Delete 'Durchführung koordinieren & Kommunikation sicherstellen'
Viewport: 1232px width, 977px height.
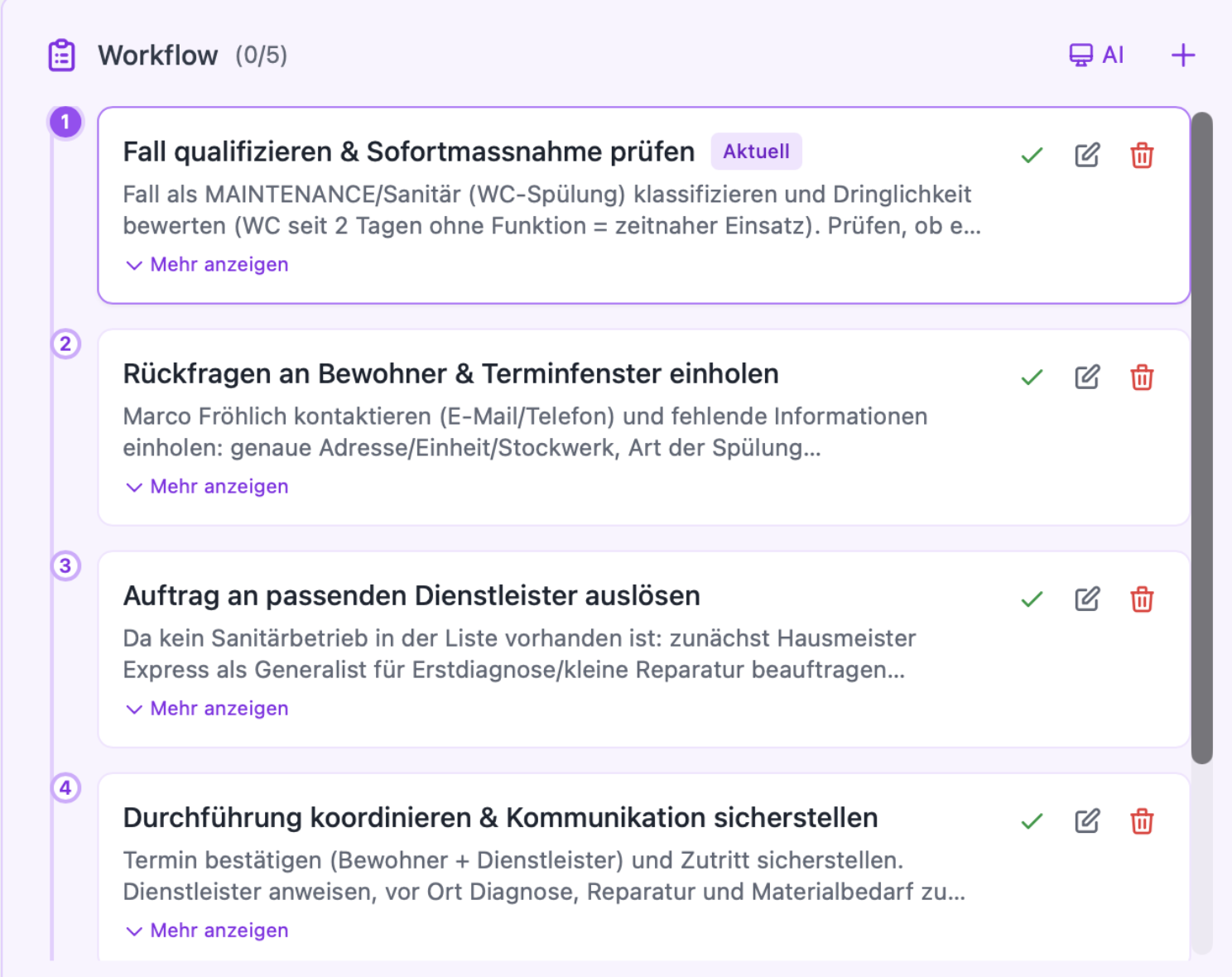1142,821
